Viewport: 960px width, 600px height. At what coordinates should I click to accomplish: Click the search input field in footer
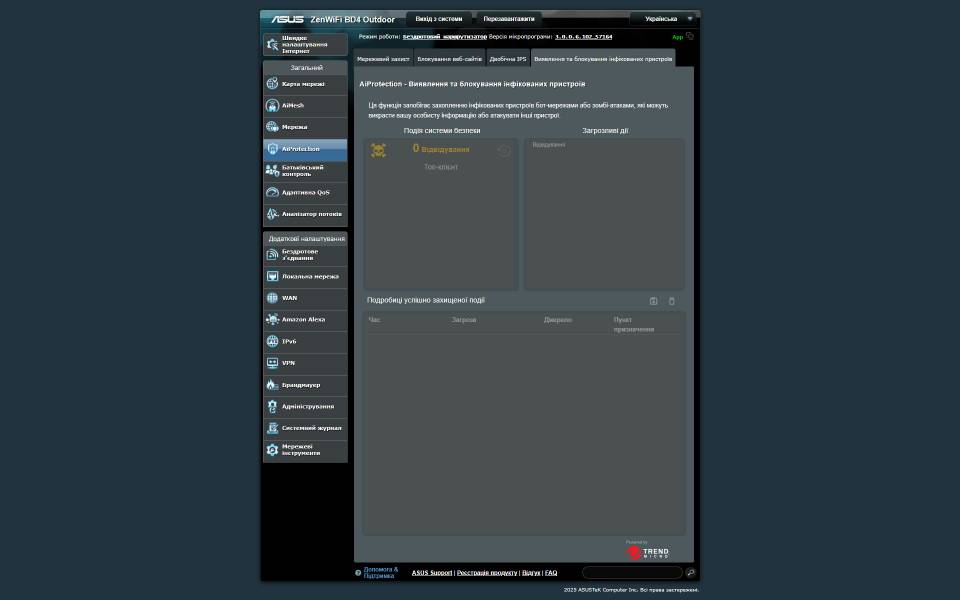click(630, 573)
